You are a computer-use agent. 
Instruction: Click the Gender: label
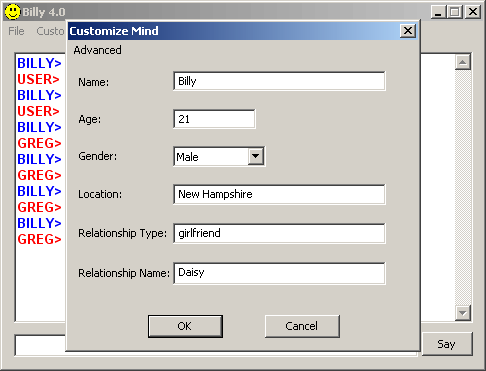pos(98,156)
